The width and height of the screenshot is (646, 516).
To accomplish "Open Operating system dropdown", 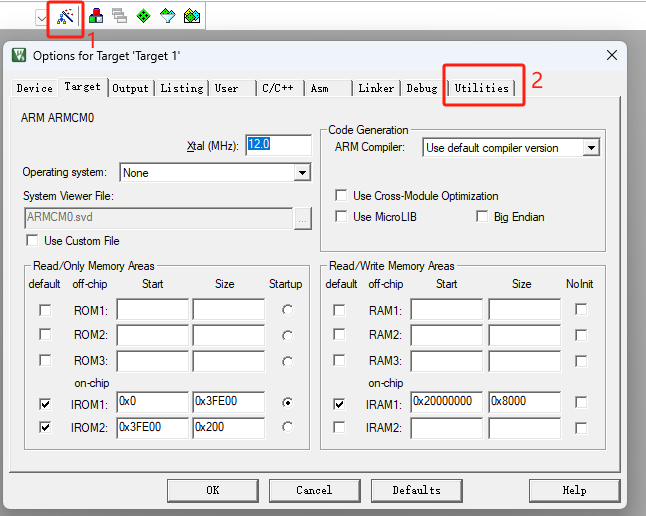I will tap(302, 173).
